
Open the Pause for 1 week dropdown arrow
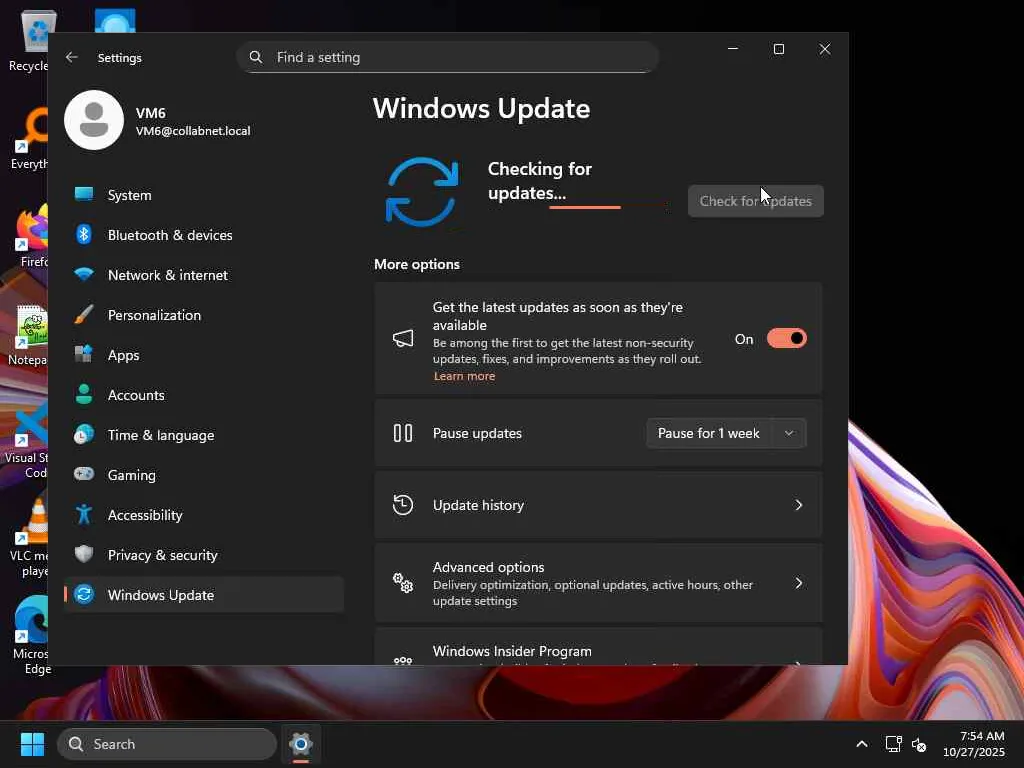789,433
